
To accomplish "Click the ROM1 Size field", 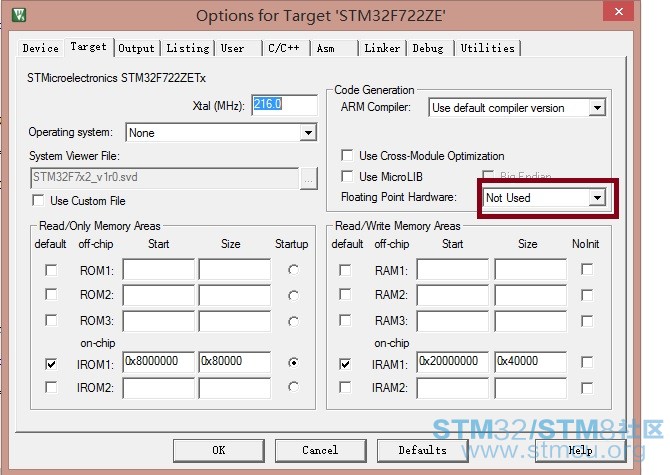I will [x=235, y=269].
